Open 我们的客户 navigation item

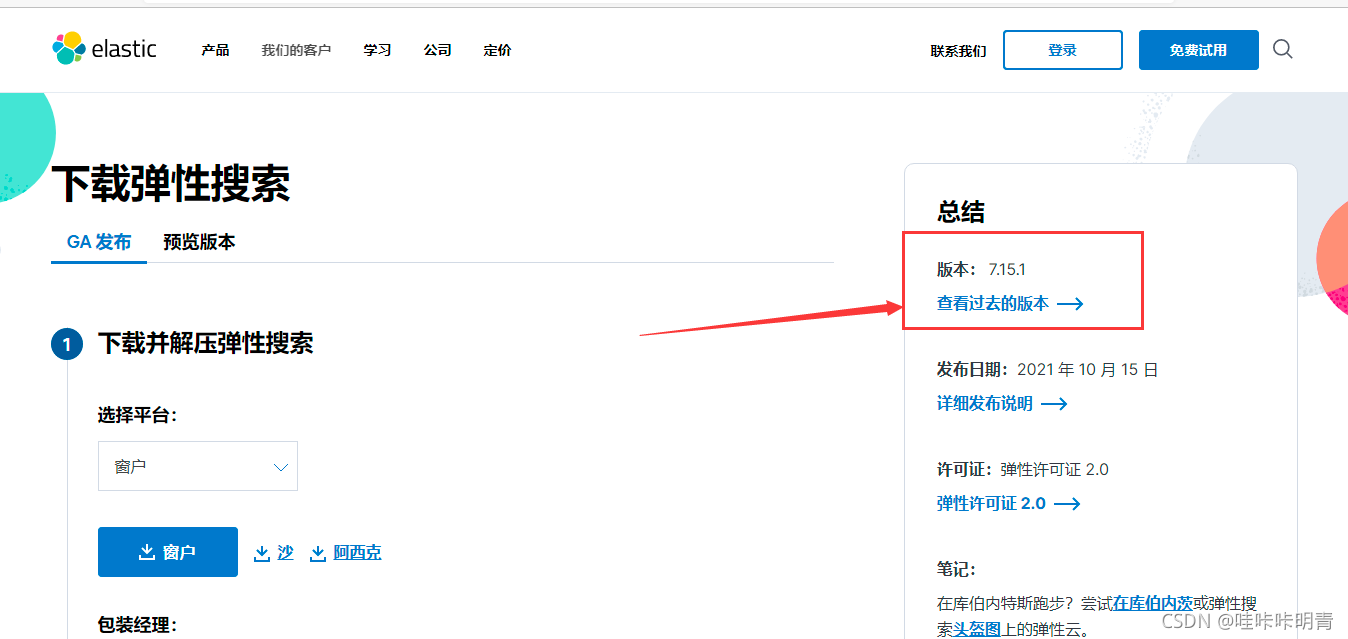tap(296, 50)
